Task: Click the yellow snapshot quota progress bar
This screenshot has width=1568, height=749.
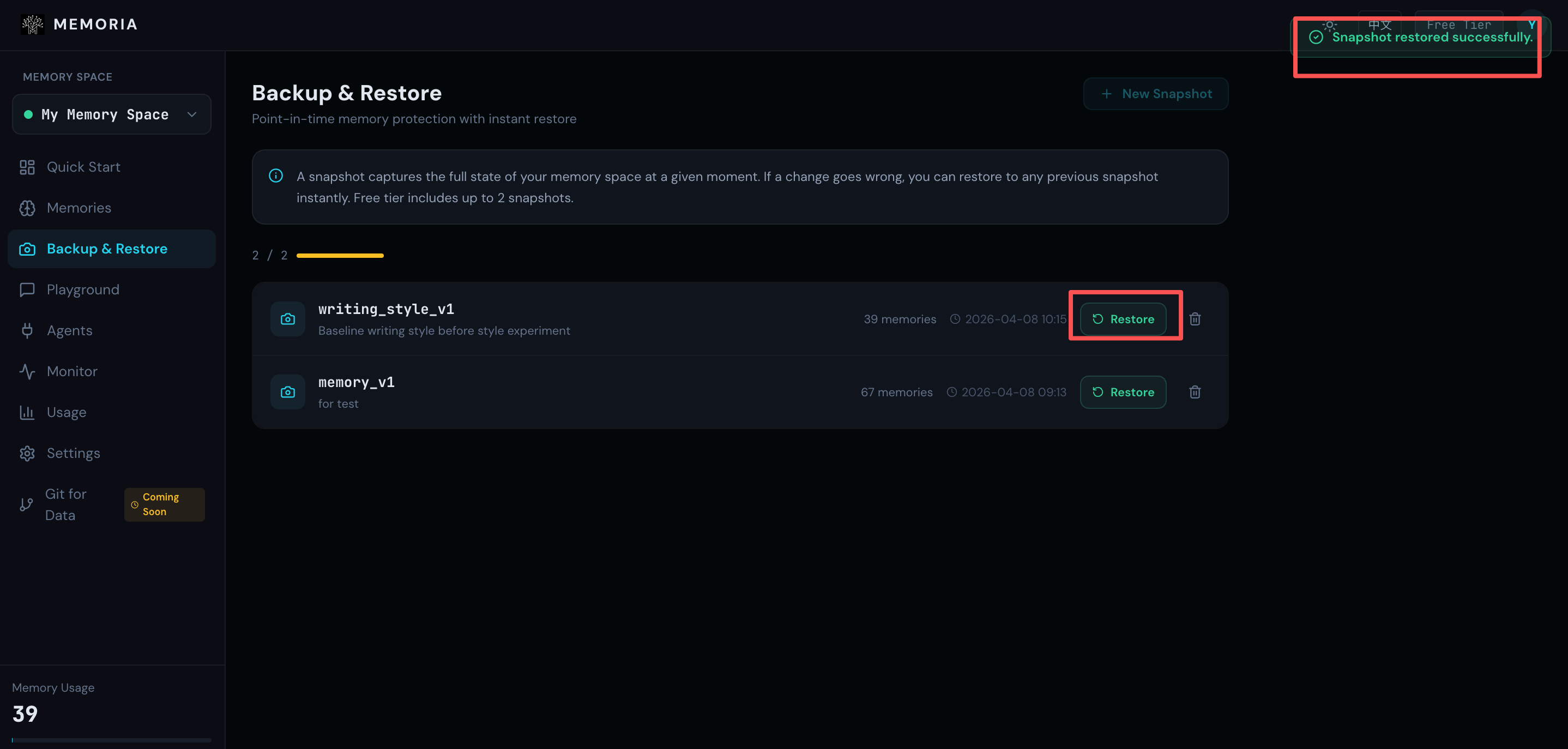Action: tap(340, 256)
